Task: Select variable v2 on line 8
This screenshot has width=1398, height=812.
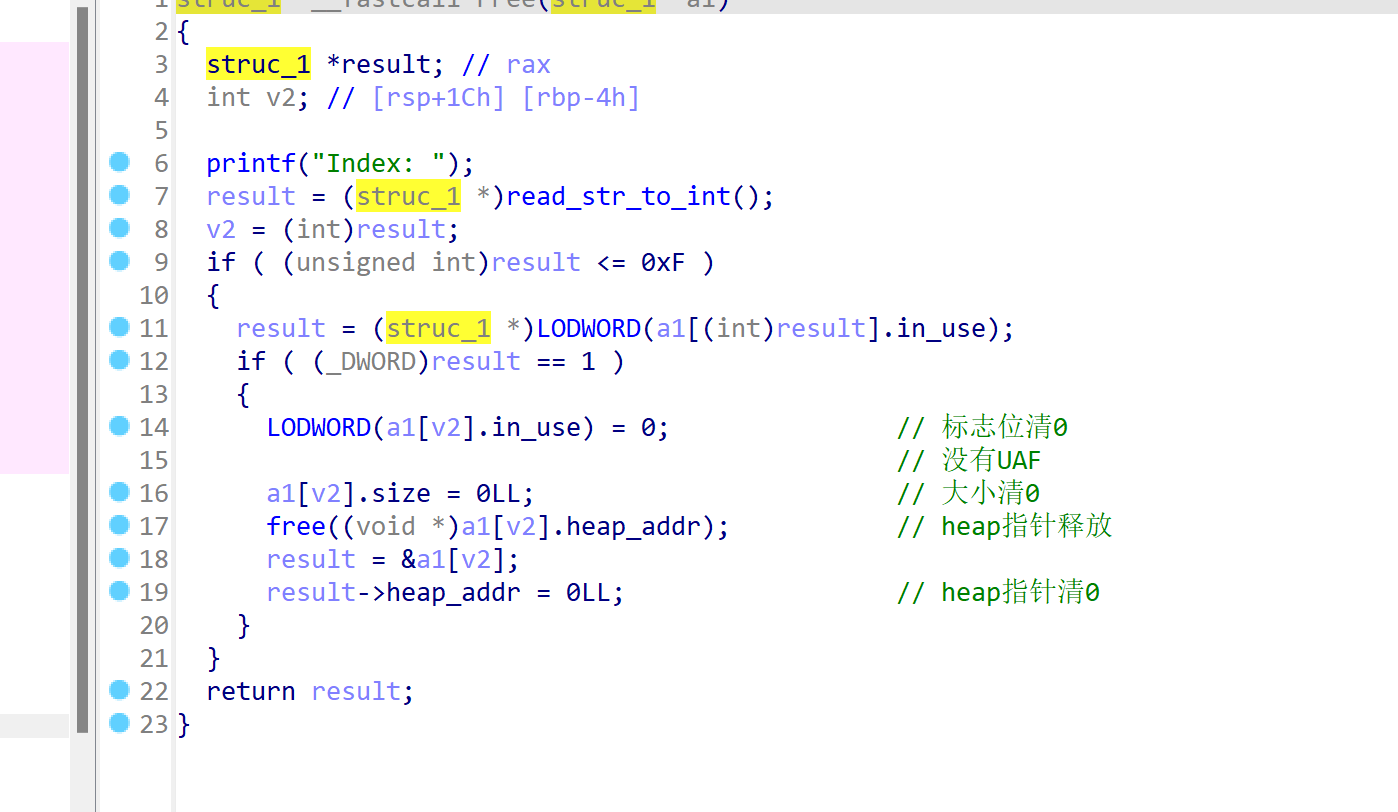Action: coord(221,229)
